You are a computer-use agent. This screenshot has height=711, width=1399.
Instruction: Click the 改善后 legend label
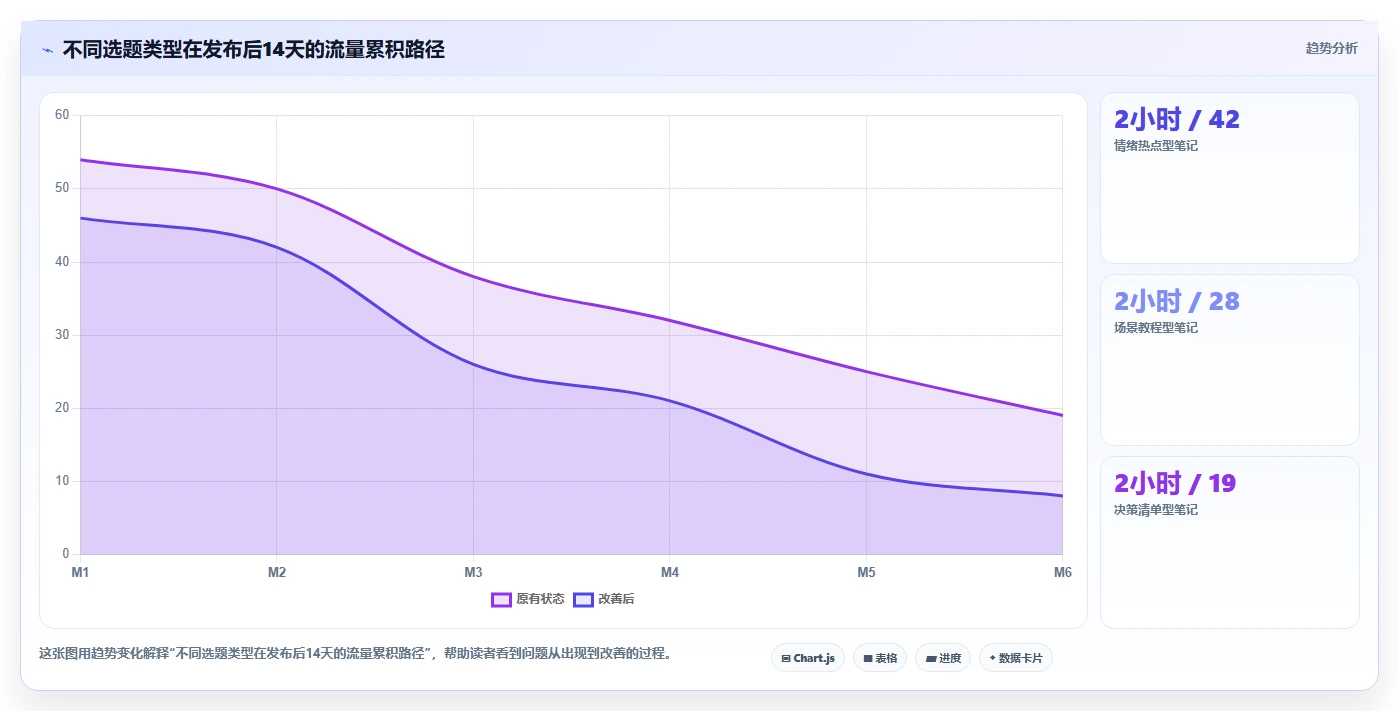click(x=616, y=599)
